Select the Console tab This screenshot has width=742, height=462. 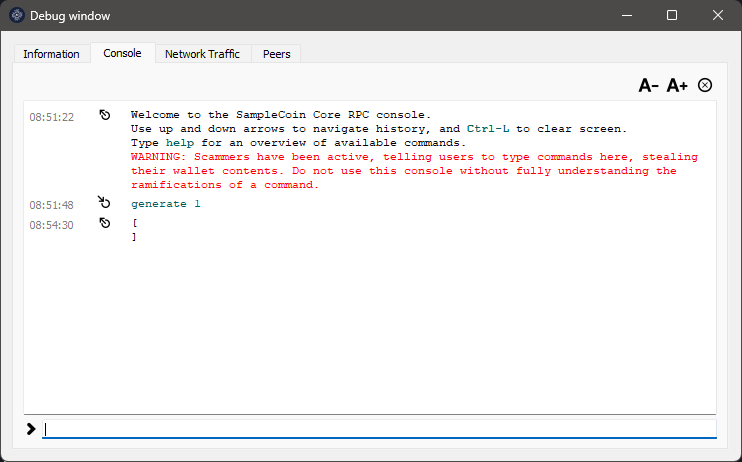click(x=122, y=53)
